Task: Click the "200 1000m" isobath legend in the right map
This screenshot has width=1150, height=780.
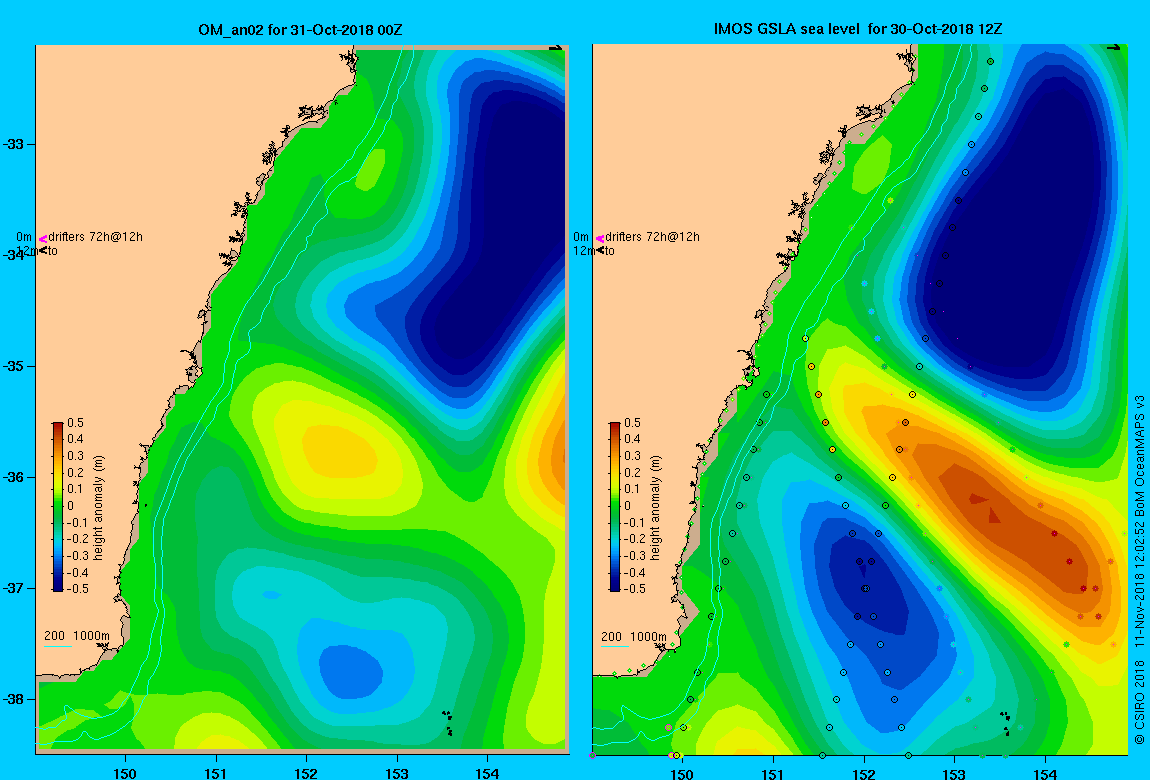Action: tap(634, 636)
